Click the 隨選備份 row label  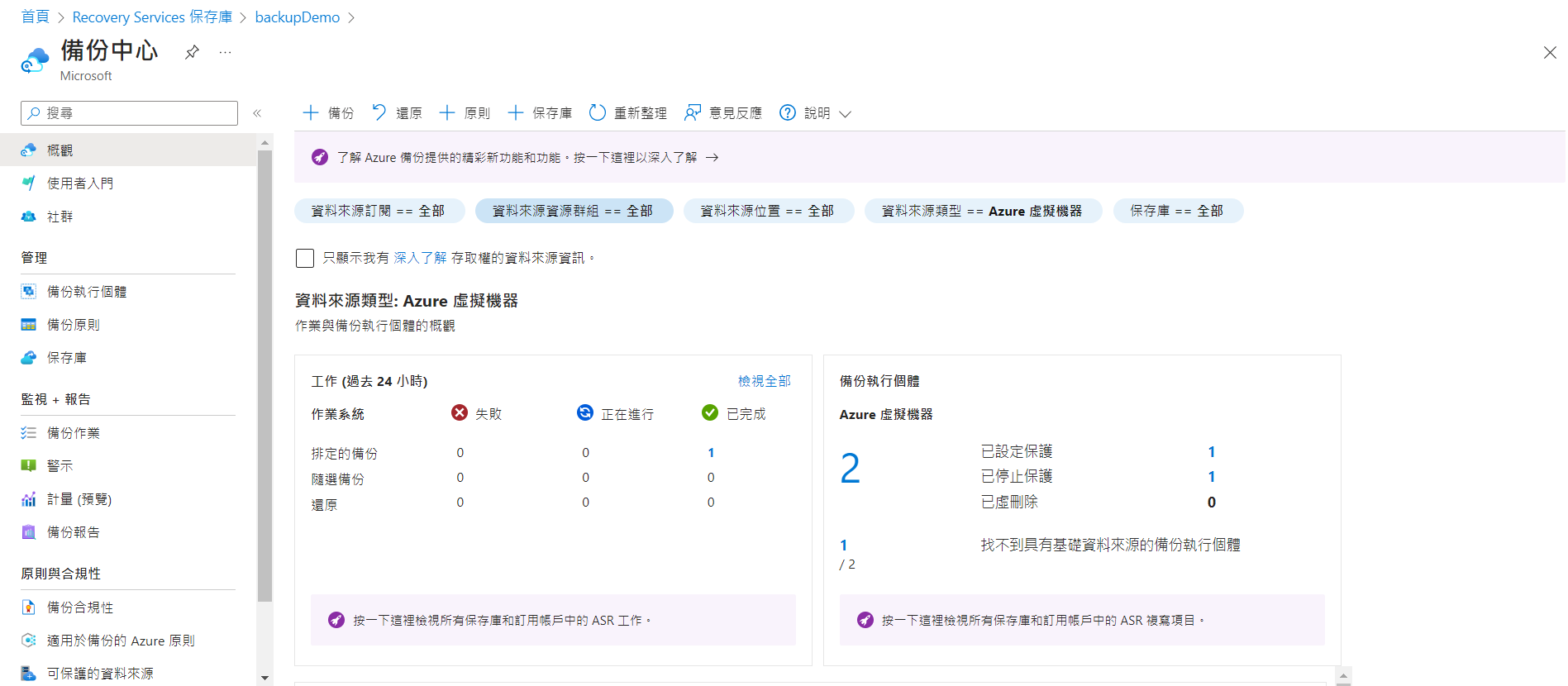337,479
